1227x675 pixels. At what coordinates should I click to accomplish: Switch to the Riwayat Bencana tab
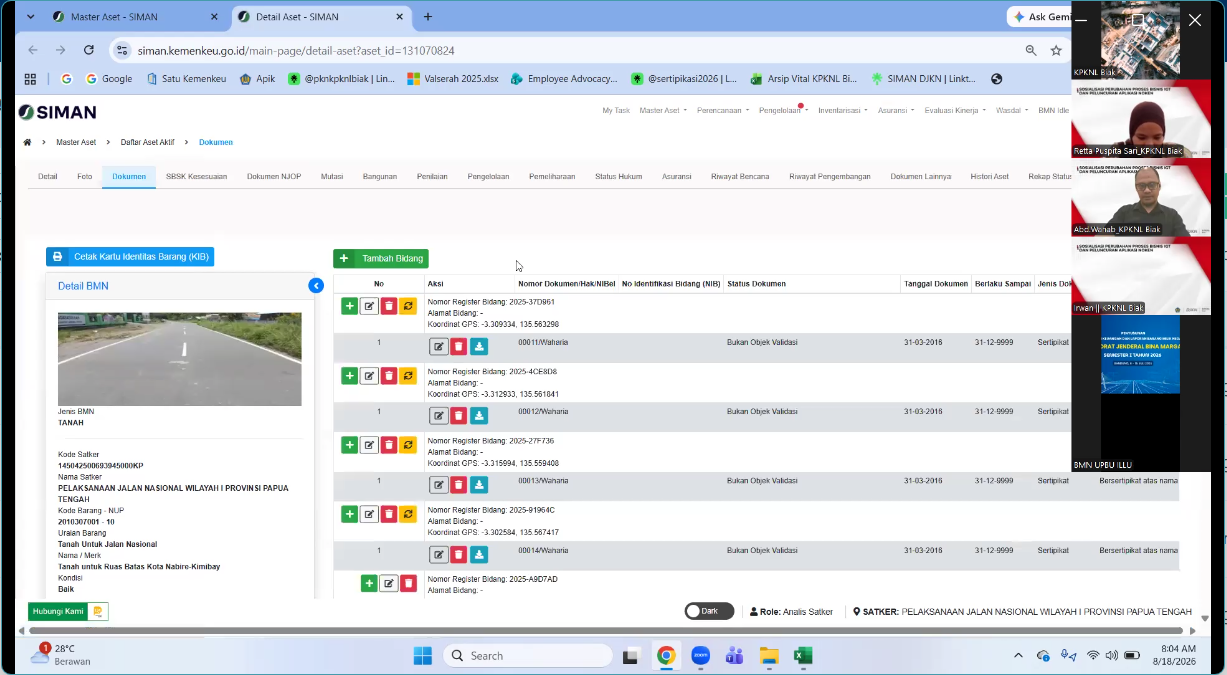click(740, 177)
